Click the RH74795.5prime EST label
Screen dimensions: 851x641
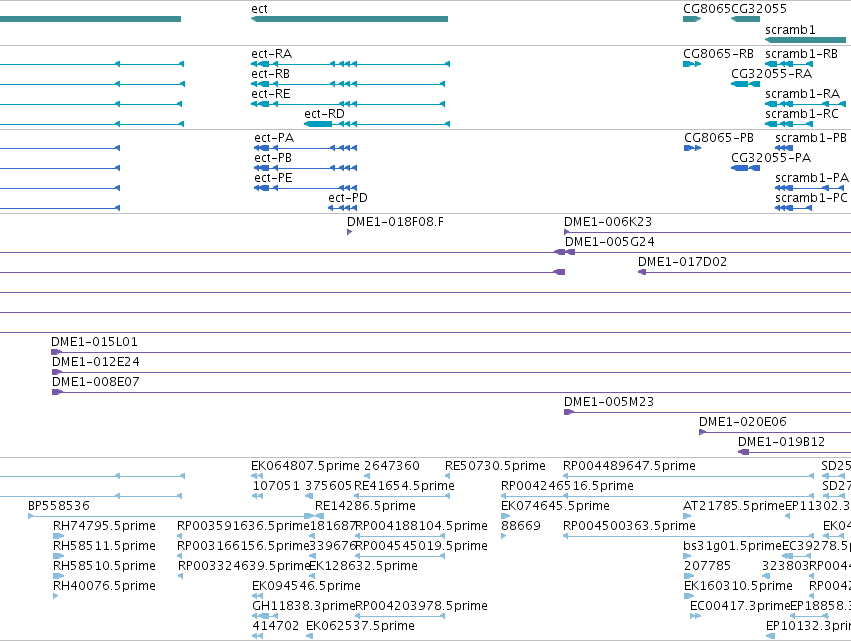pyautogui.click(x=104, y=526)
